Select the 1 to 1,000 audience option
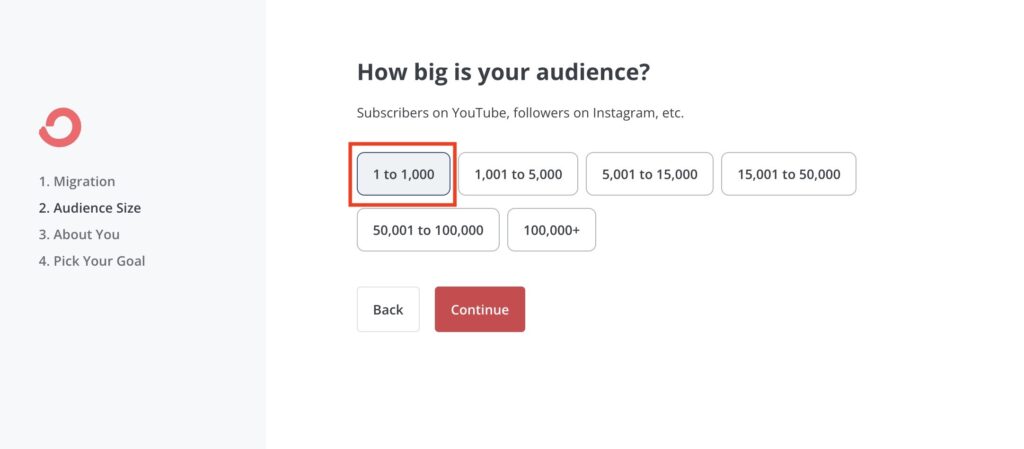The width and height of the screenshot is (1024, 449). tap(404, 174)
